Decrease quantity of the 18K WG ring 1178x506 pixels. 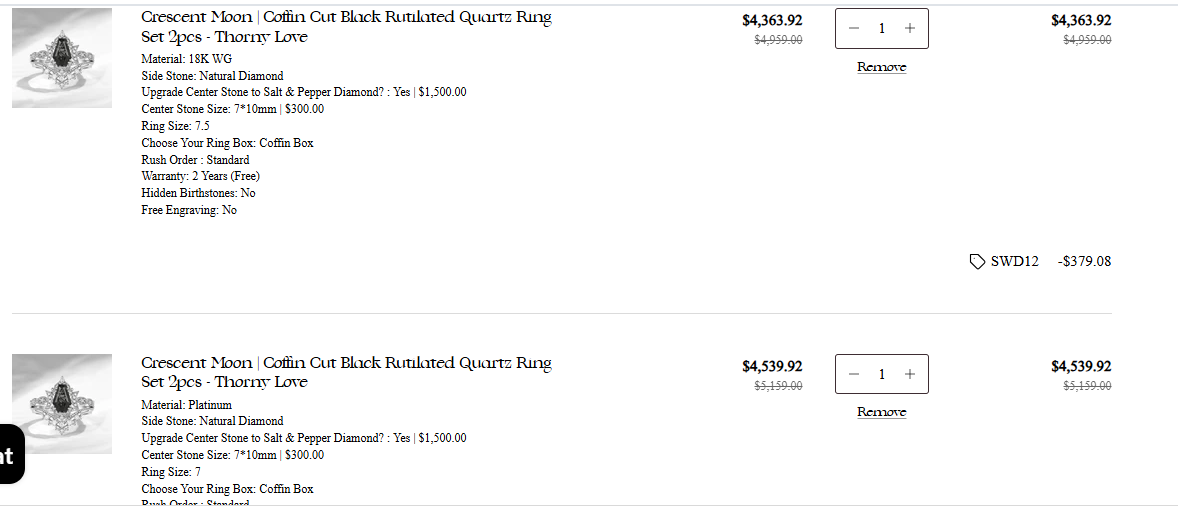click(x=854, y=28)
